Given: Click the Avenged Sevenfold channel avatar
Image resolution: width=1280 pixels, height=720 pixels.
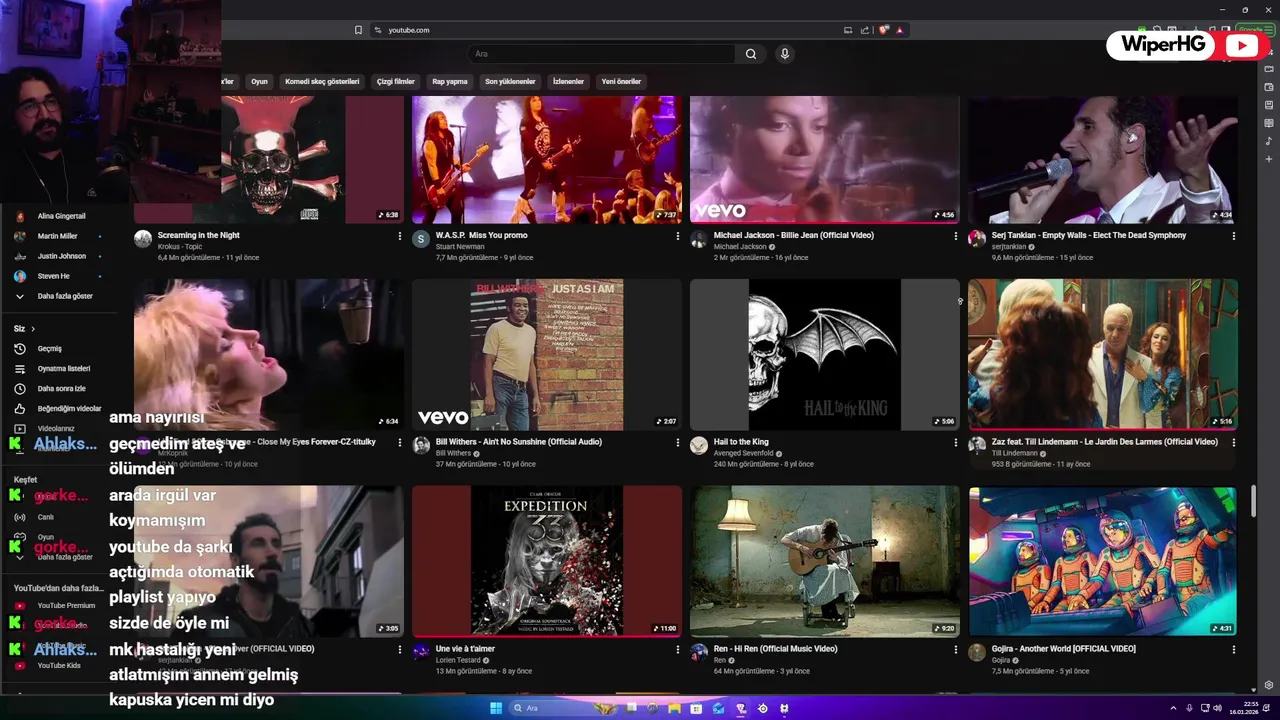Looking at the screenshot, I should tap(699, 445).
